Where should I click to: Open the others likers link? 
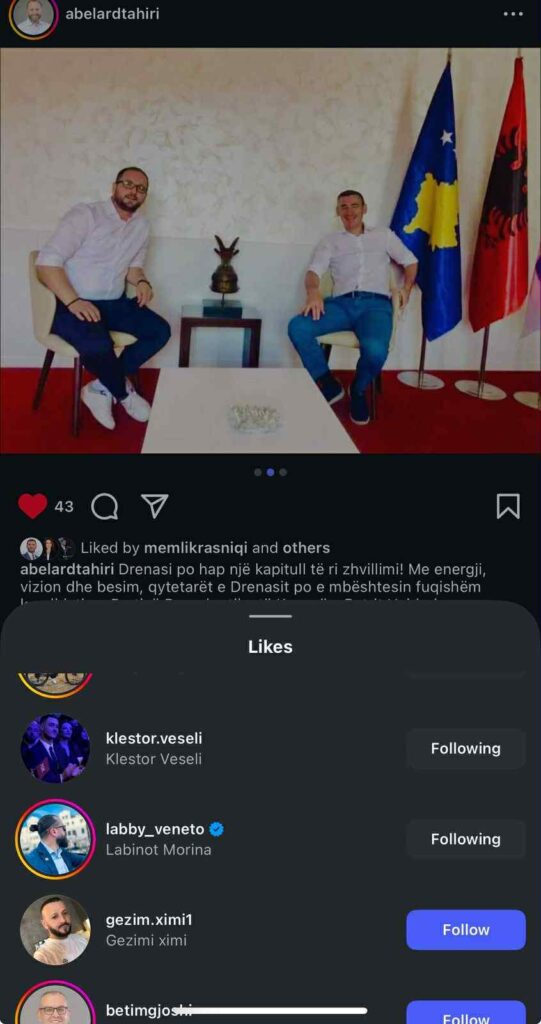[306, 548]
